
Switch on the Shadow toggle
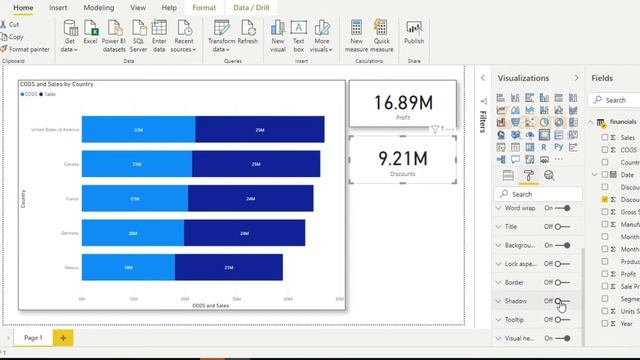coord(562,301)
